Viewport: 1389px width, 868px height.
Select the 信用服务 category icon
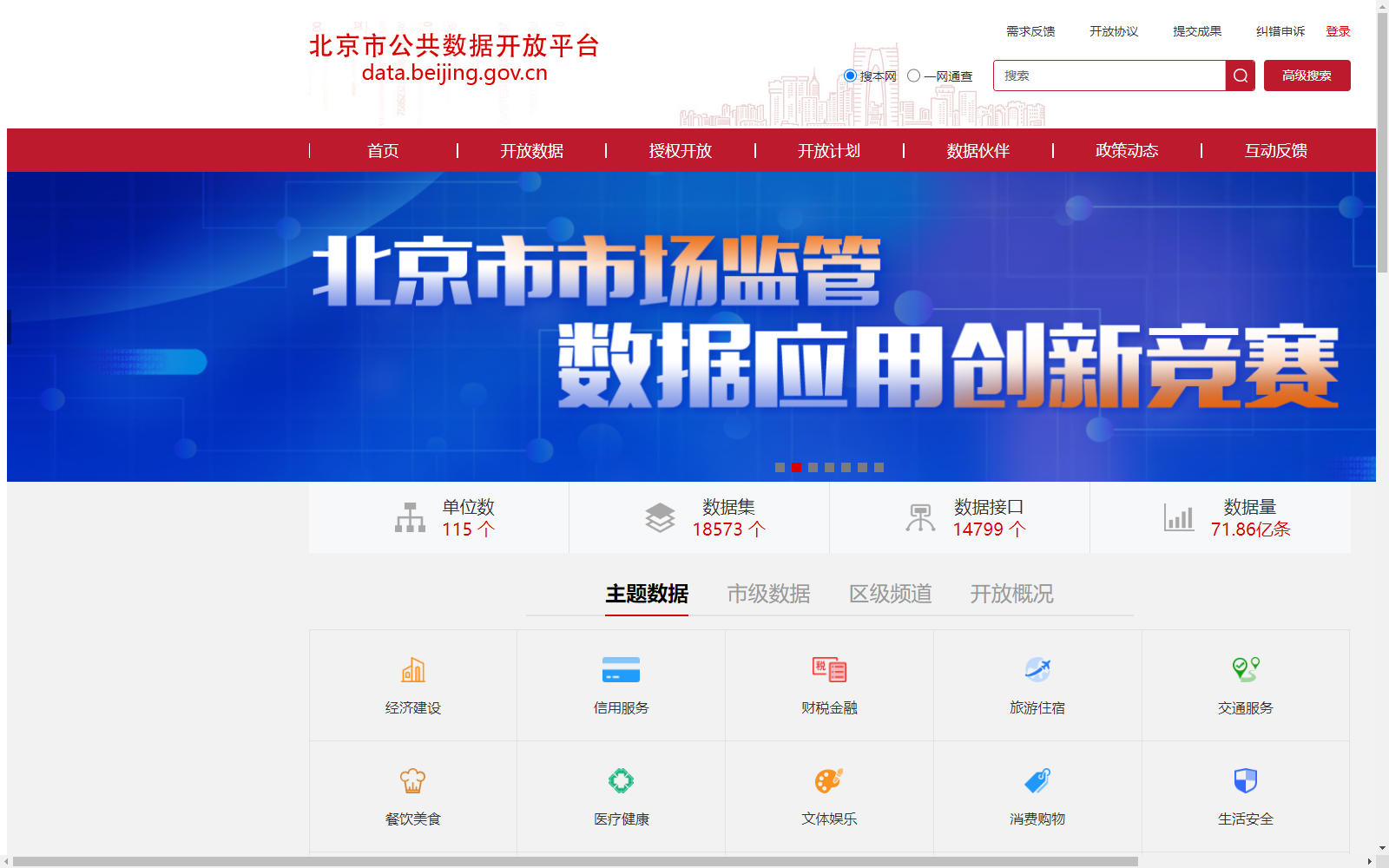621,670
